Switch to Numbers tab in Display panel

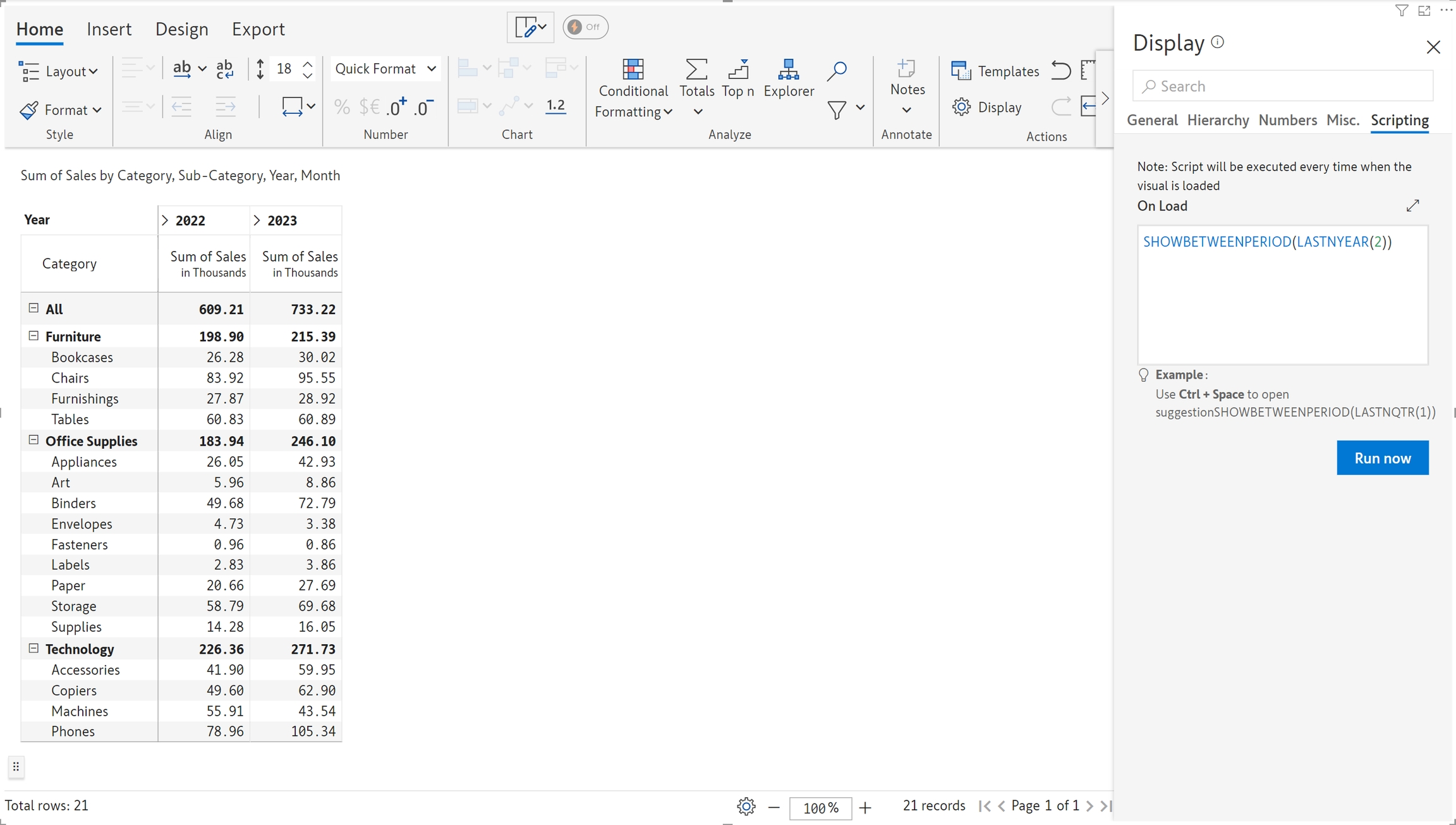pos(1287,120)
